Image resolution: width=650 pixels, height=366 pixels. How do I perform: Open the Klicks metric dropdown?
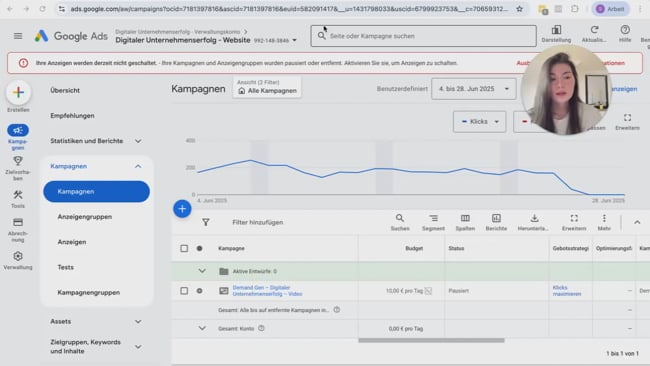point(480,121)
